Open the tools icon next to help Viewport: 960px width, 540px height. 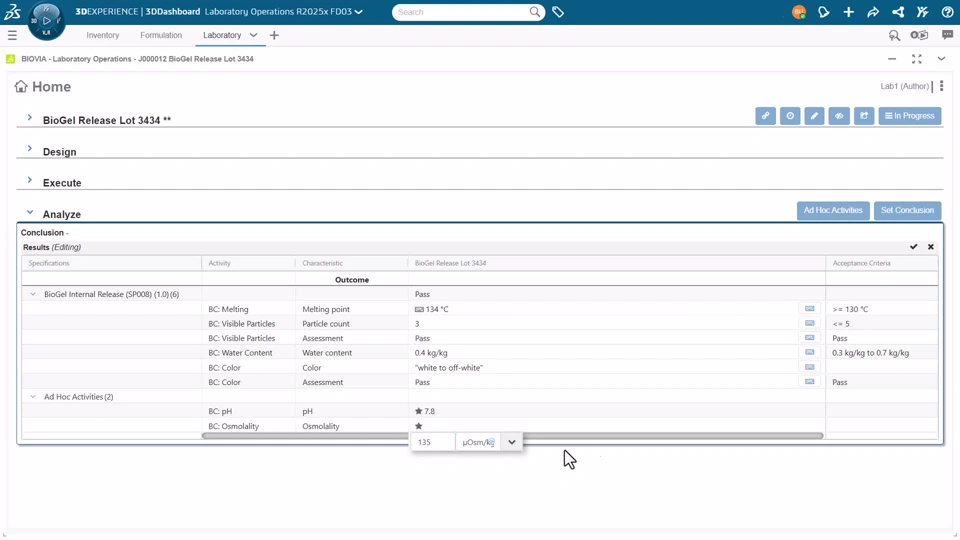pyautogui.click(x=923, y=12)
